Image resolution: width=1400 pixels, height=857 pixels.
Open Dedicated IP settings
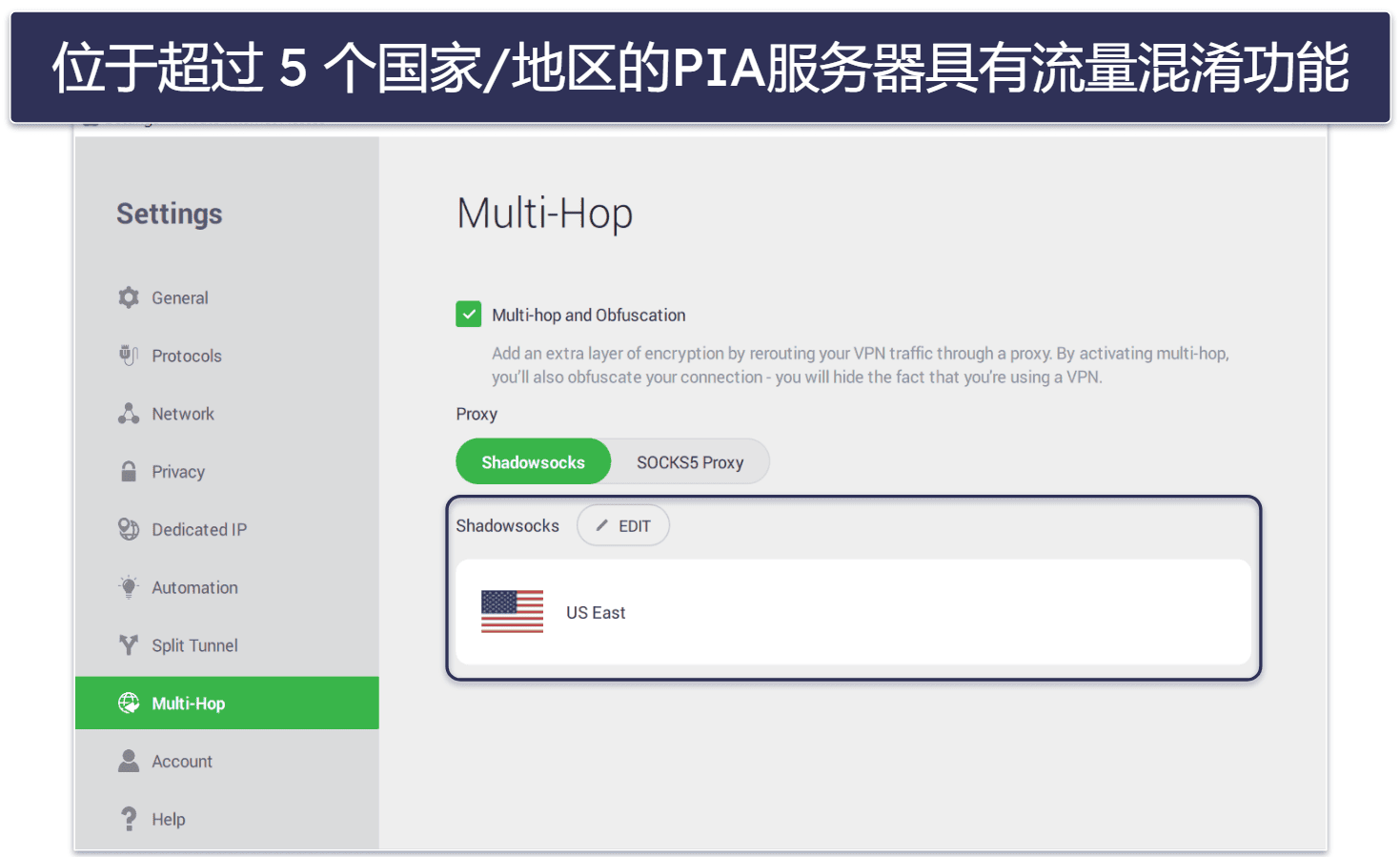click(227, 529)
